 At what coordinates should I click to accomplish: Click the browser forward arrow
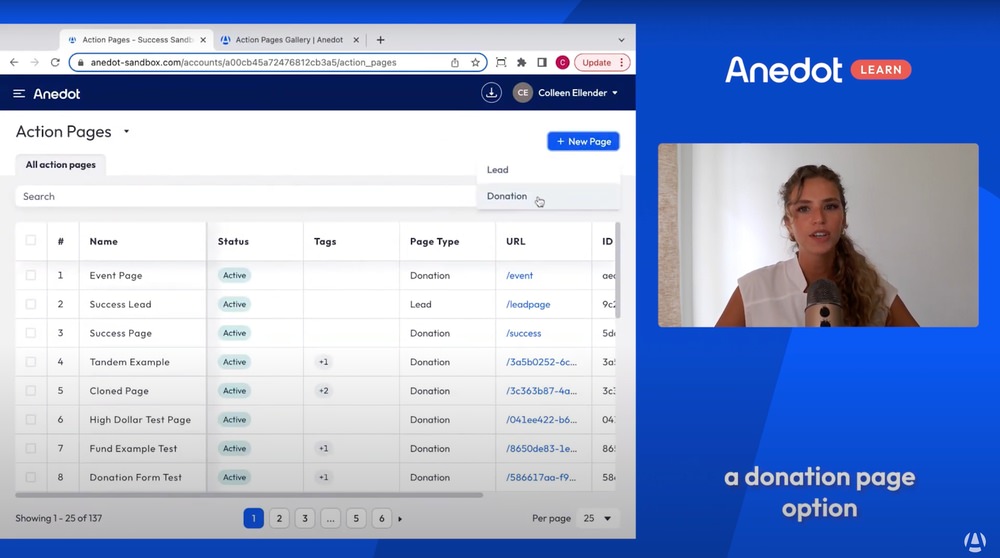pyautogui.click(x=34, y=62)
